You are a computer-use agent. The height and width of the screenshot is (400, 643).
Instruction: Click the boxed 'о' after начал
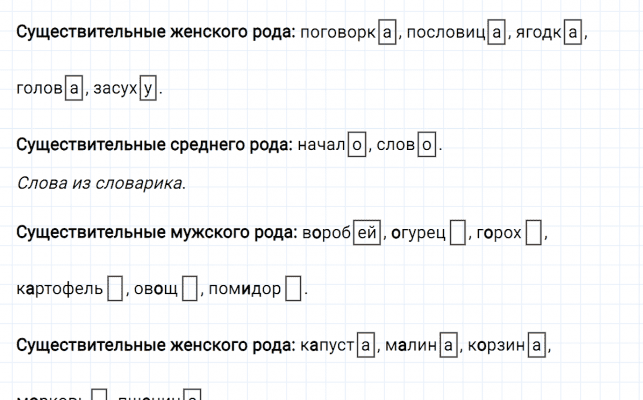[x=356, y=146]
